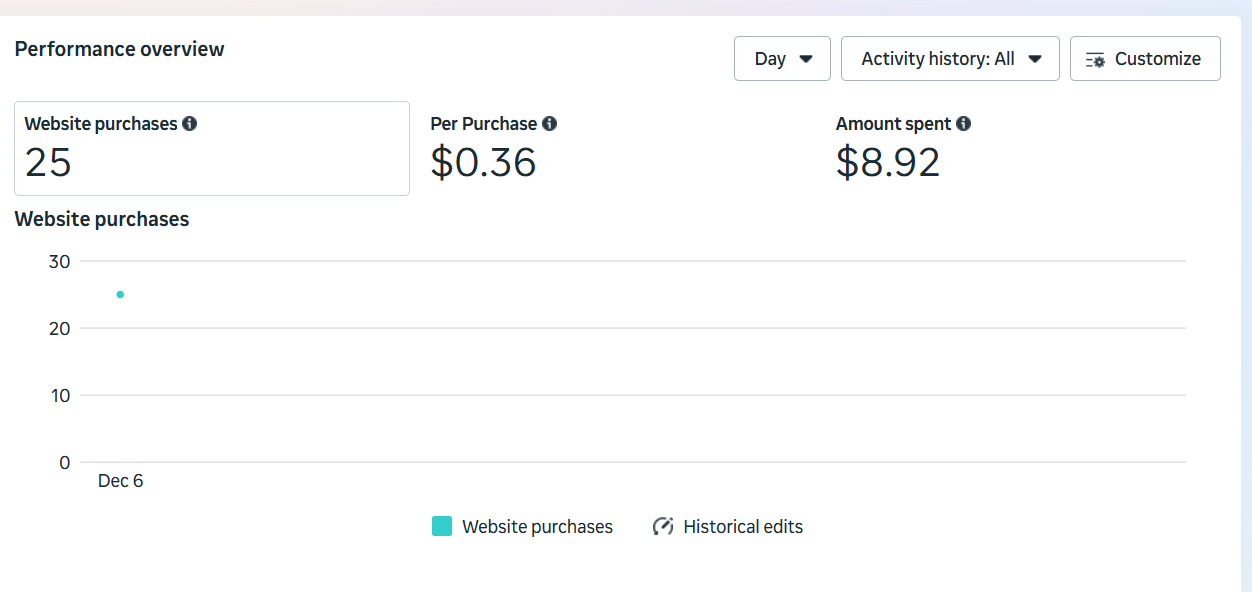Click the sliders-gear icon on Customize

click(x=1095, y=60)
